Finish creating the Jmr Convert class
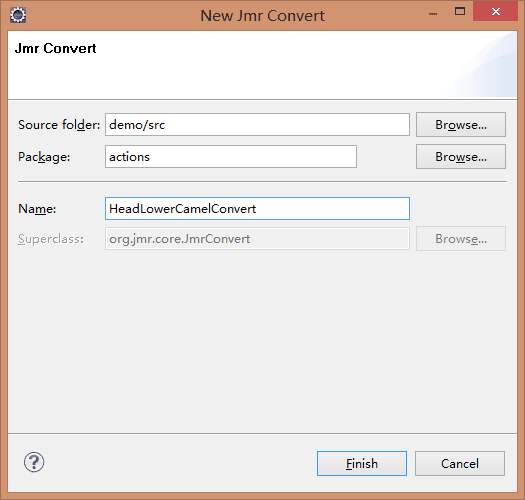Screen dimensions: 525x500 (362, 463)
